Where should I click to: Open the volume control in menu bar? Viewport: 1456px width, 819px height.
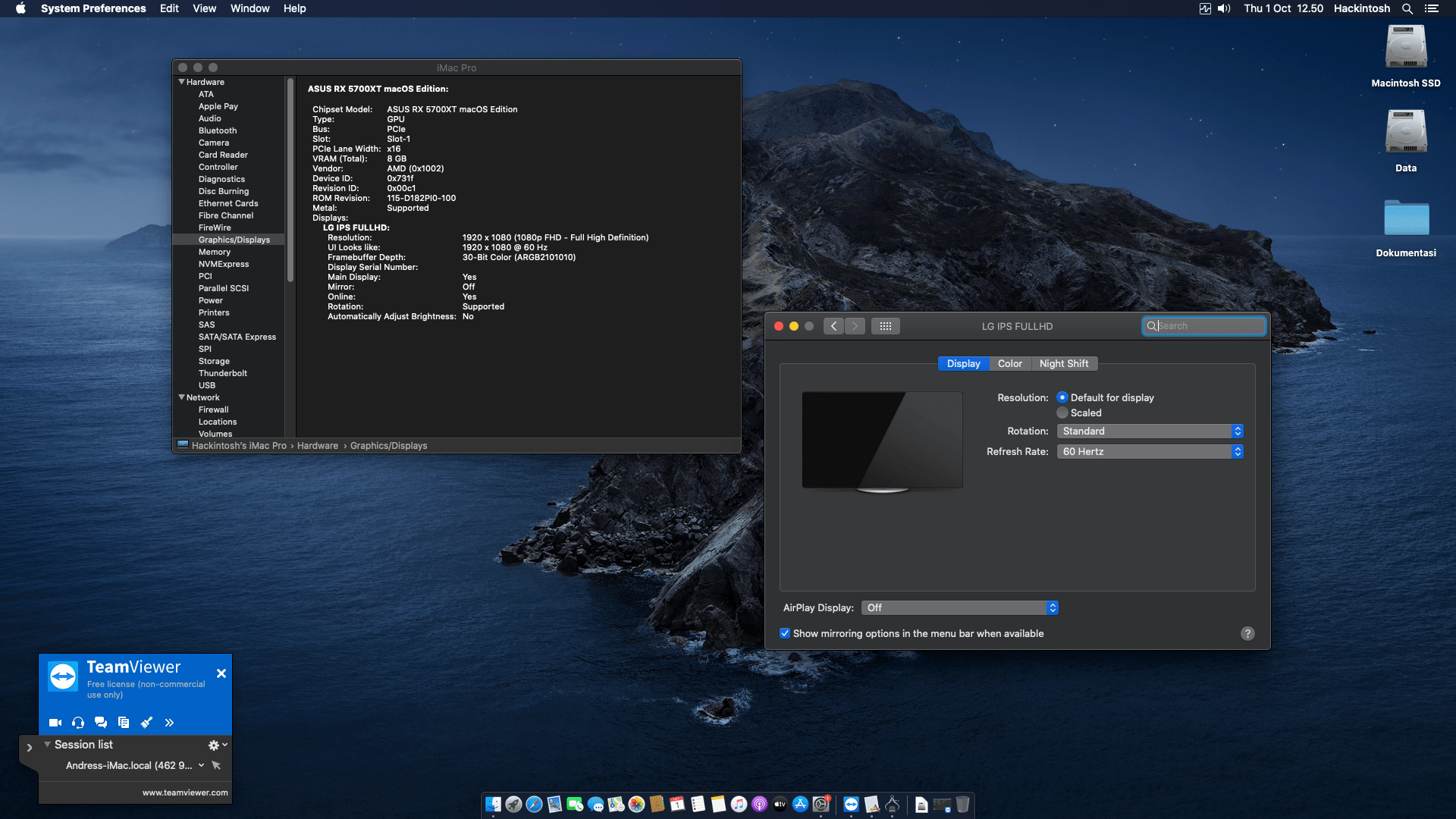[1224, 8]
